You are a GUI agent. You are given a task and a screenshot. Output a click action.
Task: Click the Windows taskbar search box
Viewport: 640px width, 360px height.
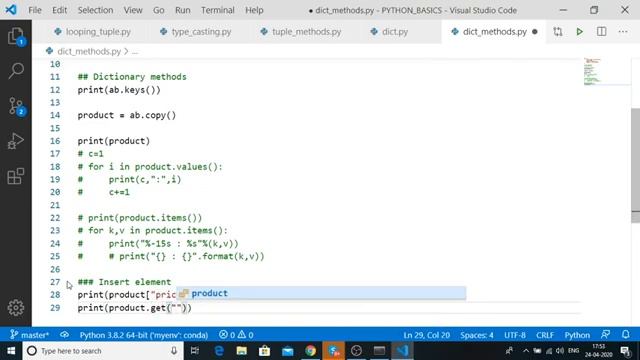(102, 351)
